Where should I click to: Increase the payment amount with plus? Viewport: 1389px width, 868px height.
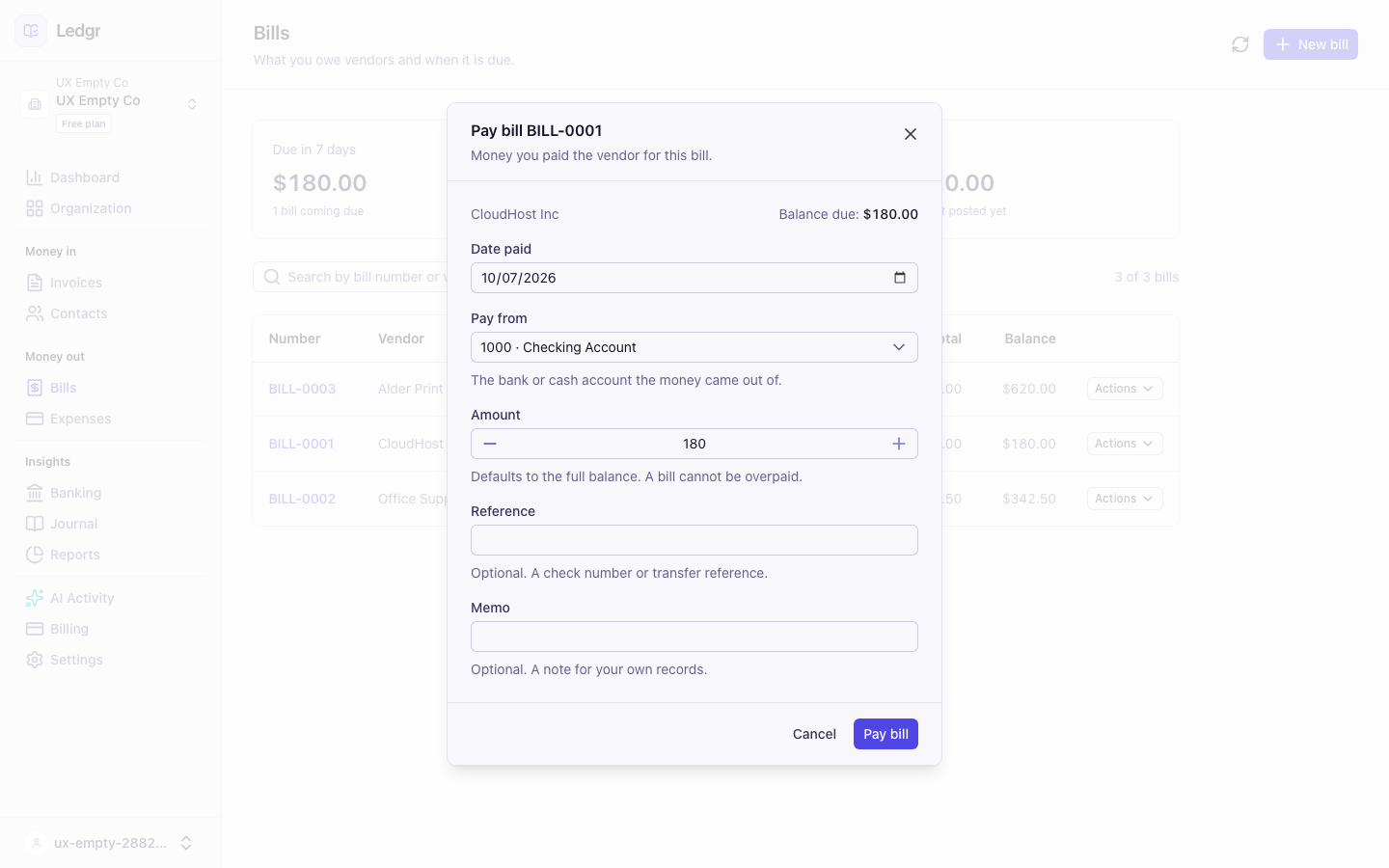pyautogui.click(x=898, y=444)
